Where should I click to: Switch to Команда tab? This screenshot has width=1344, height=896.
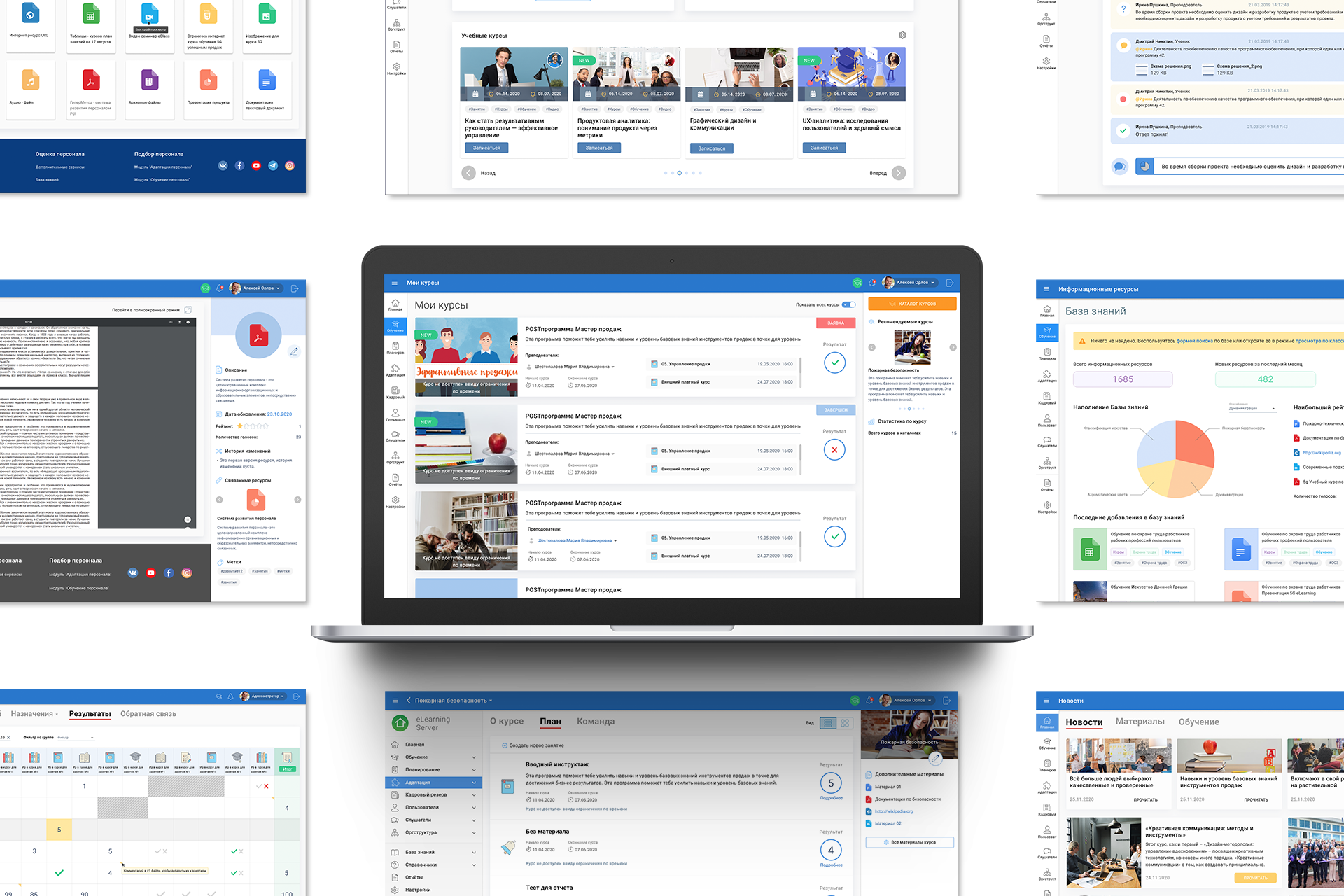596,721
